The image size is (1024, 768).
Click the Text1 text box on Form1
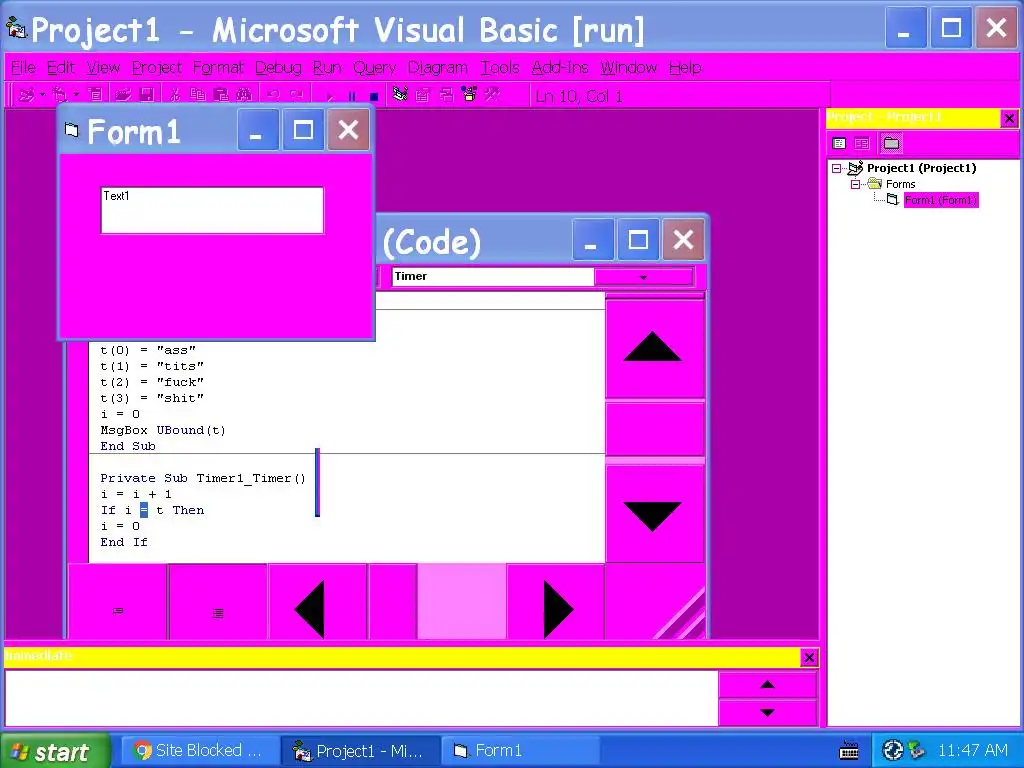click(212, 210)
